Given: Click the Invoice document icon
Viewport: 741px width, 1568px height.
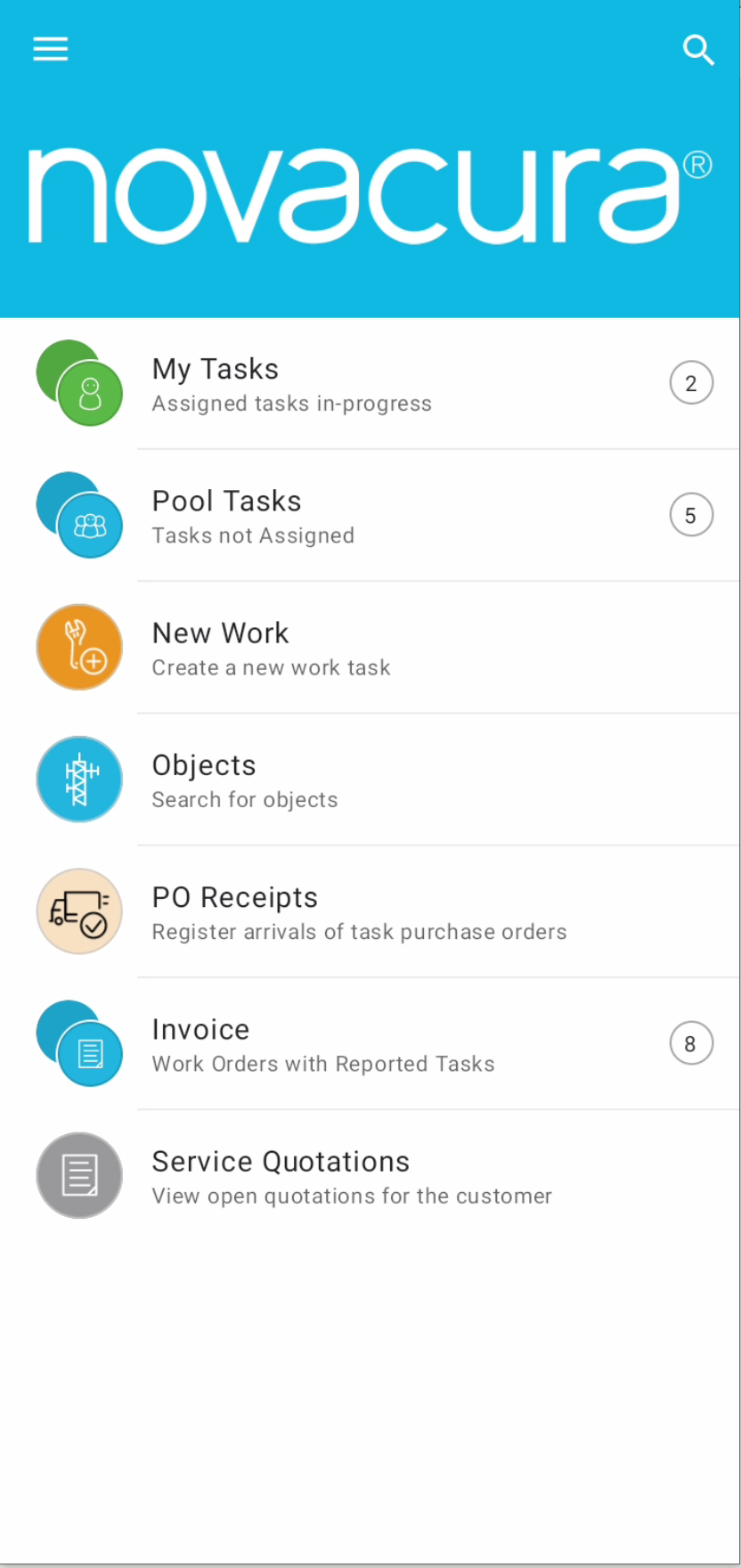Looking at the screenshot, I should pyautogui.click(x=88, y=1053).
